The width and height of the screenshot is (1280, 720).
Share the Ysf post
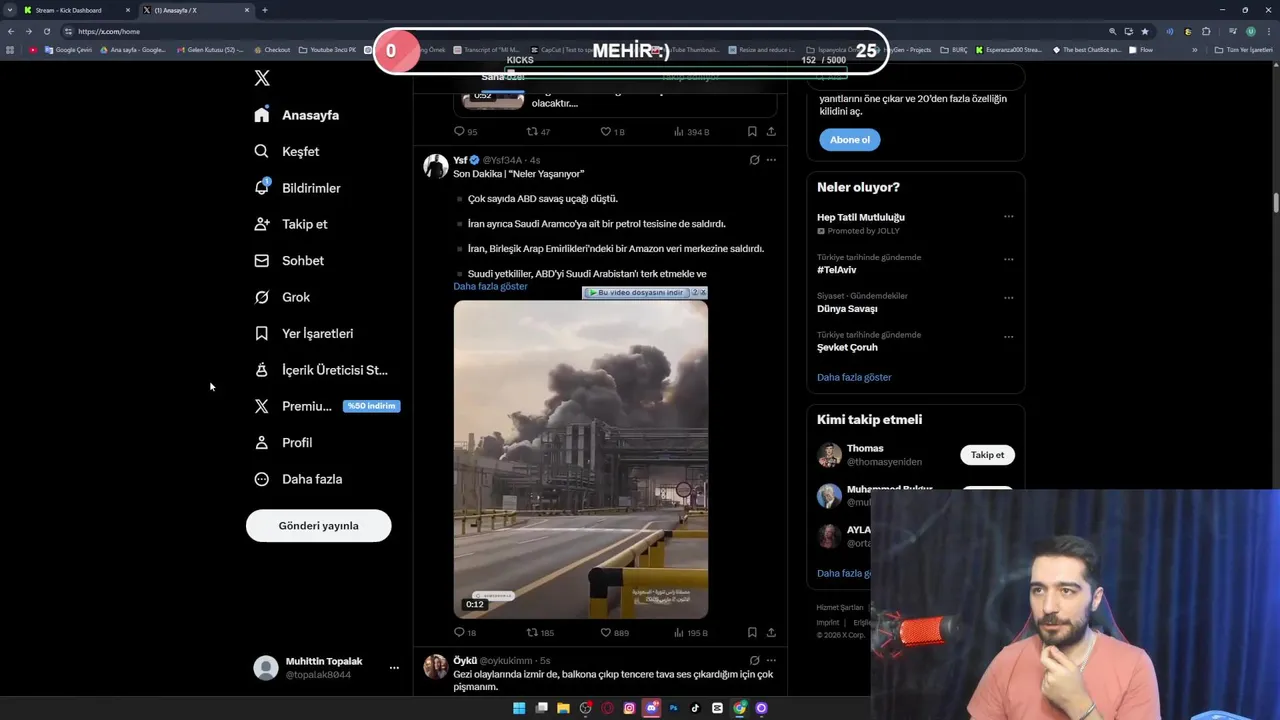coord(771,633)
